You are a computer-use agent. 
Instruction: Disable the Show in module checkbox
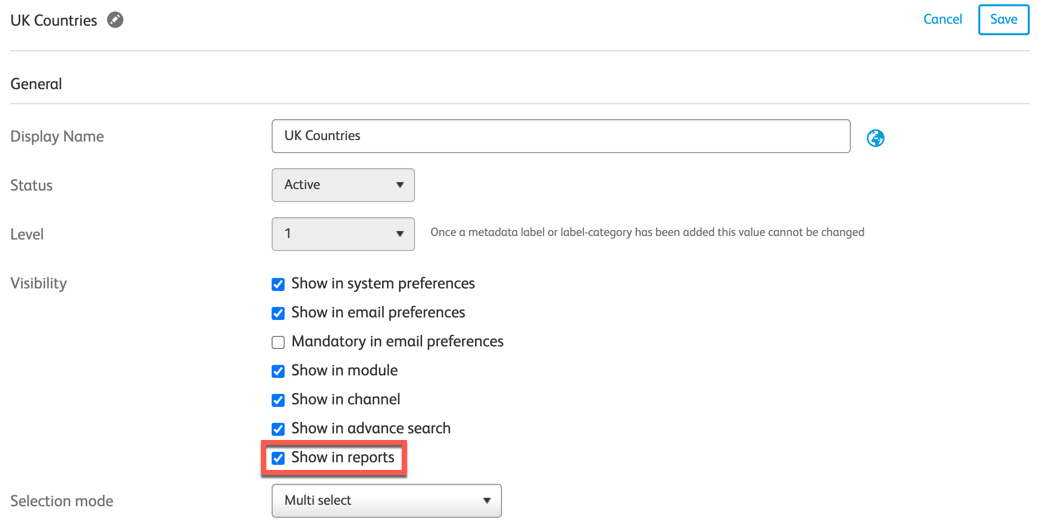(x=278, y=372)
